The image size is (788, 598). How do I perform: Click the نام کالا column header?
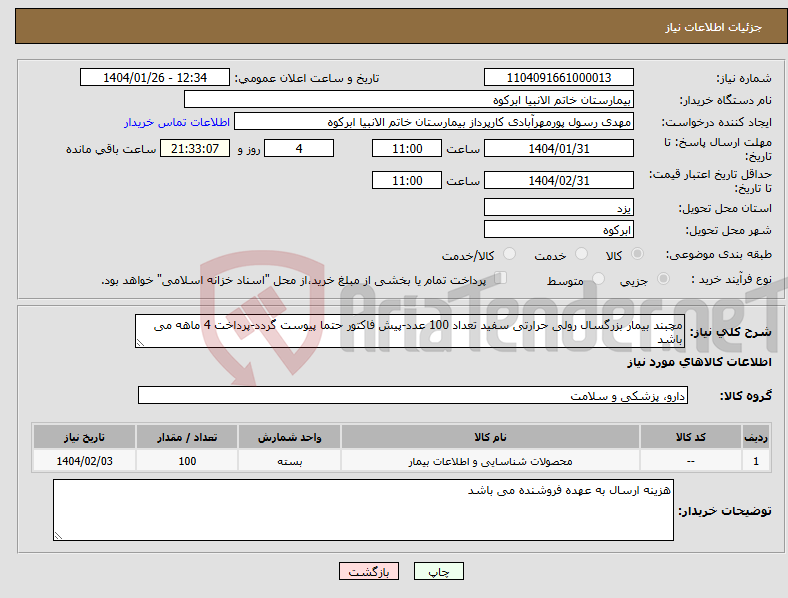[490, 437]
